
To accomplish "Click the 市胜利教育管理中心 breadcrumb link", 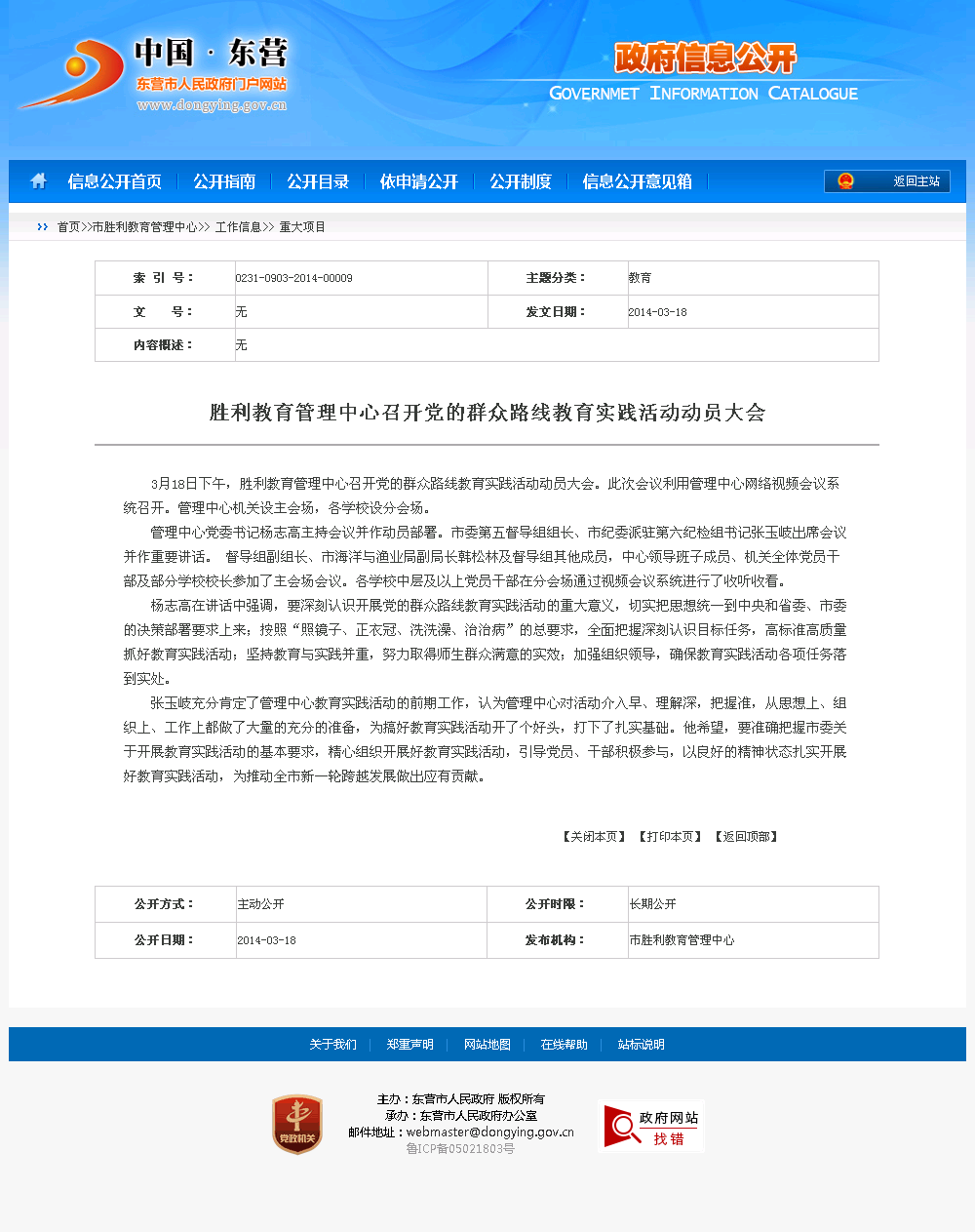I will tap(144, 227).
